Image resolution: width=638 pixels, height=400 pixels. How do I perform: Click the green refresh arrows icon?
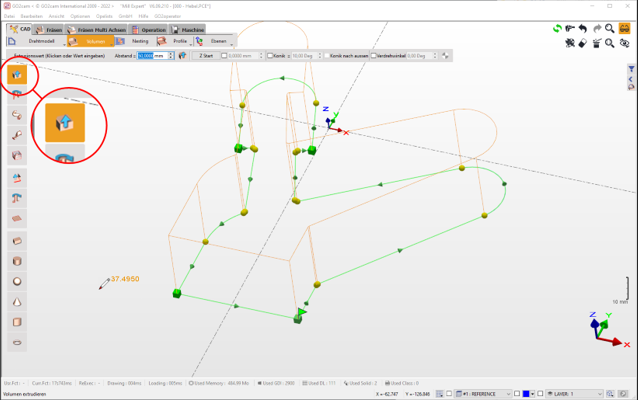point(557,29)
